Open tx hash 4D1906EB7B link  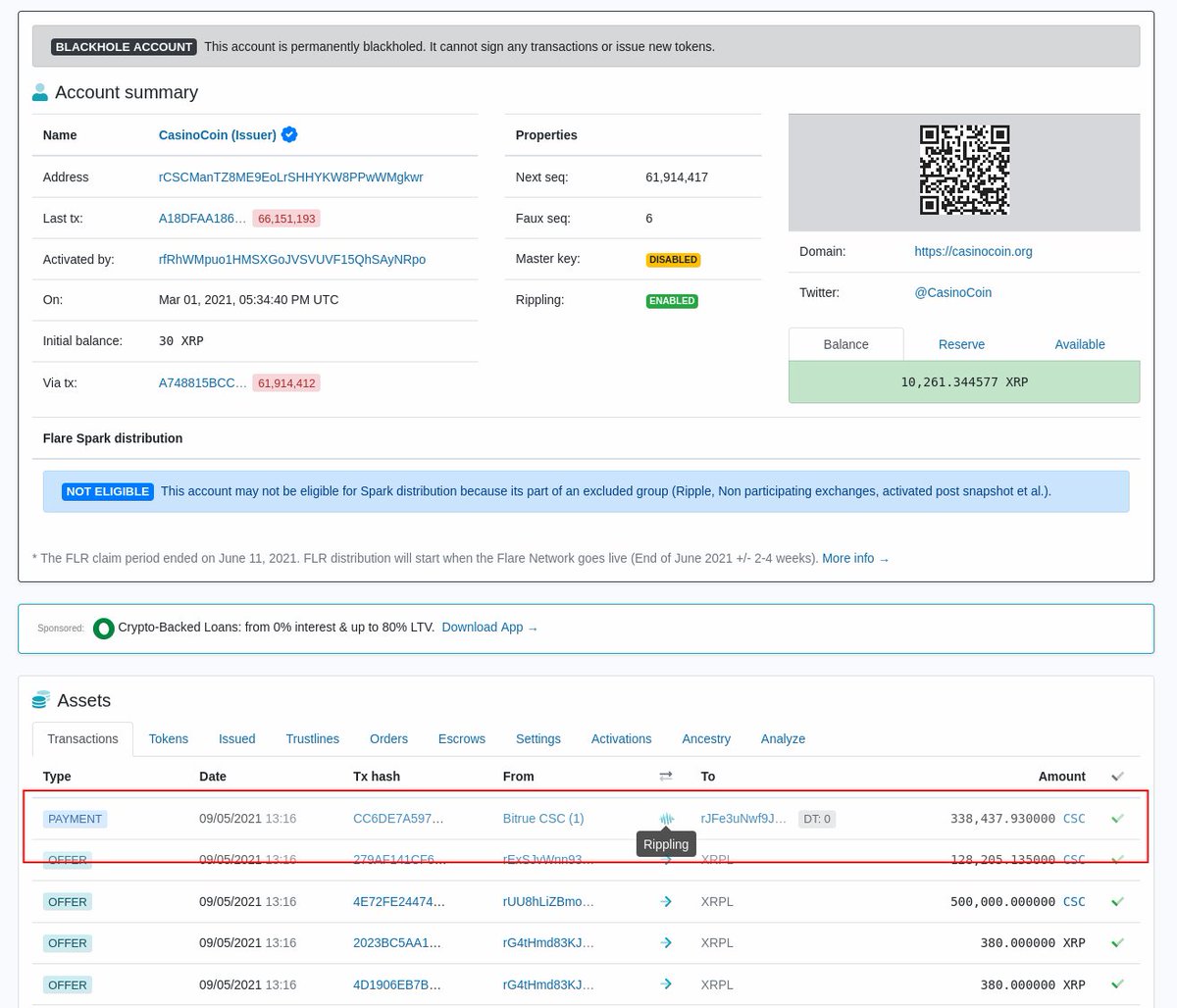coord(397,984)
